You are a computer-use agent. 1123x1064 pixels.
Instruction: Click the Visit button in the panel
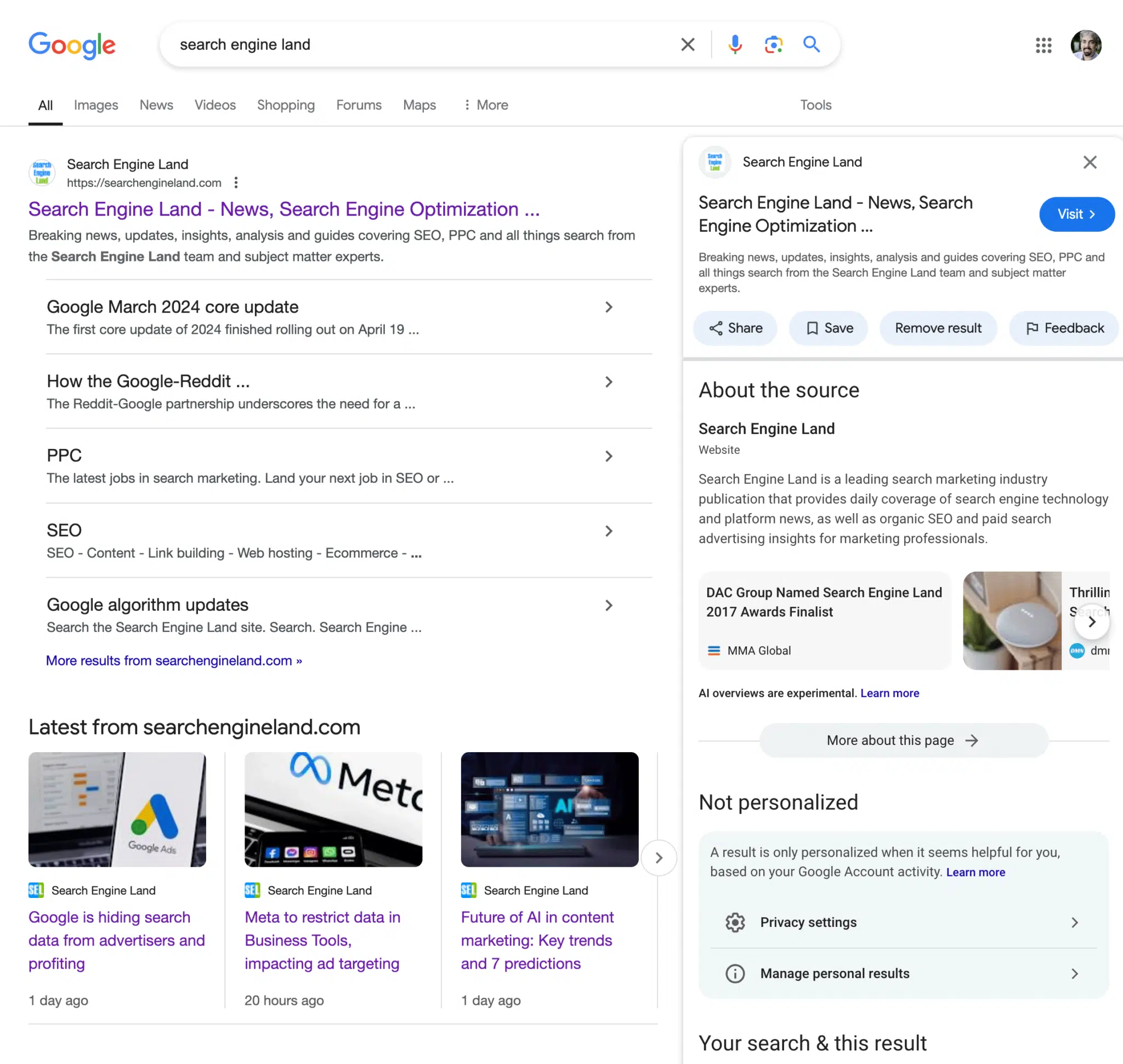point(1076,214)
